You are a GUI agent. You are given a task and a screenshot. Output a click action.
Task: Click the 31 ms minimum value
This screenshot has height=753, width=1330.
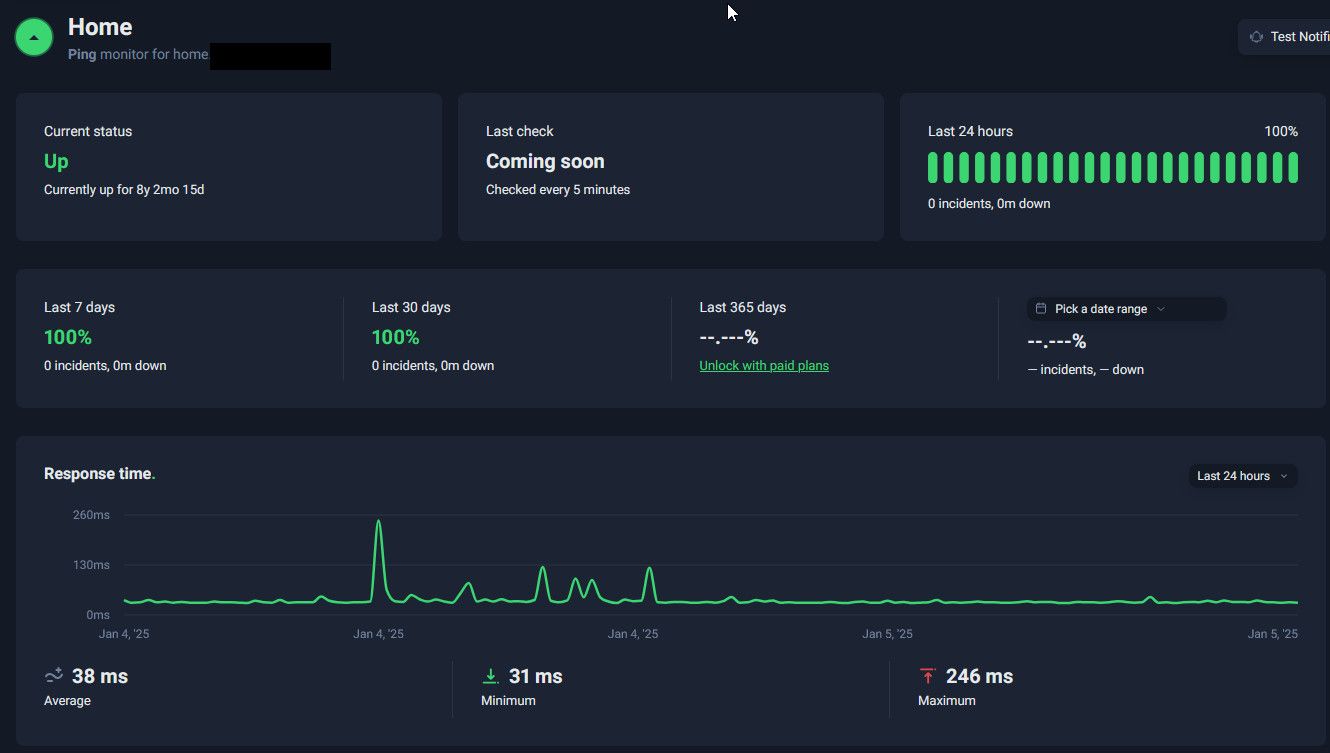coord(536,676)
